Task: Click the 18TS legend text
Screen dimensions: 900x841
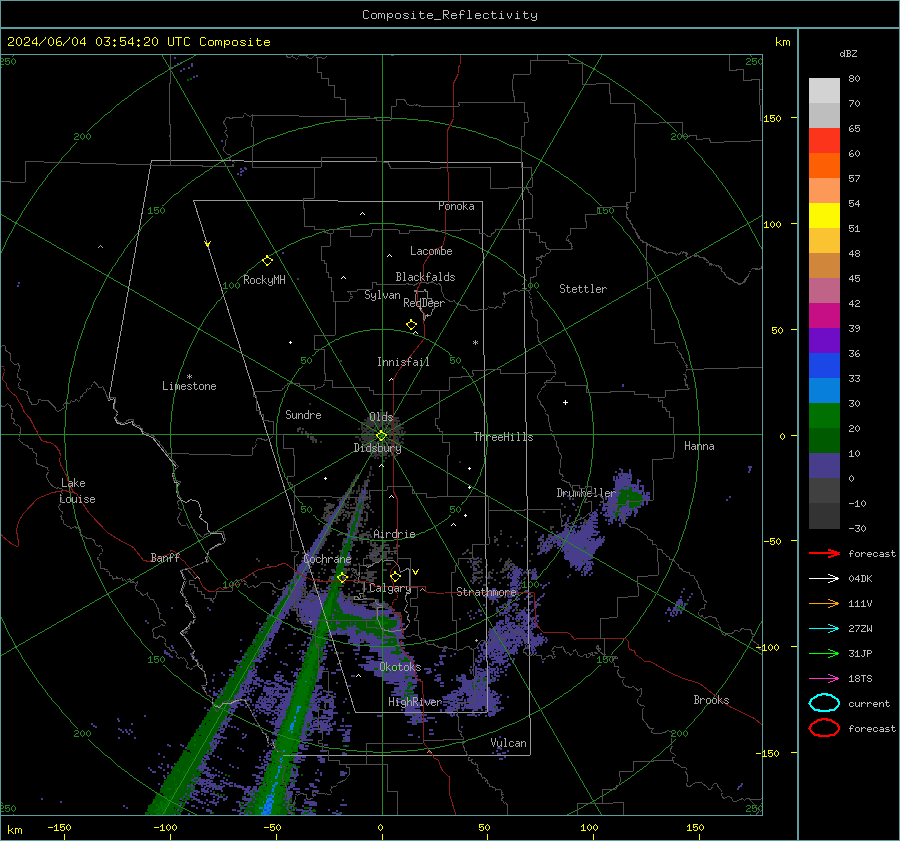Action: 860,679
